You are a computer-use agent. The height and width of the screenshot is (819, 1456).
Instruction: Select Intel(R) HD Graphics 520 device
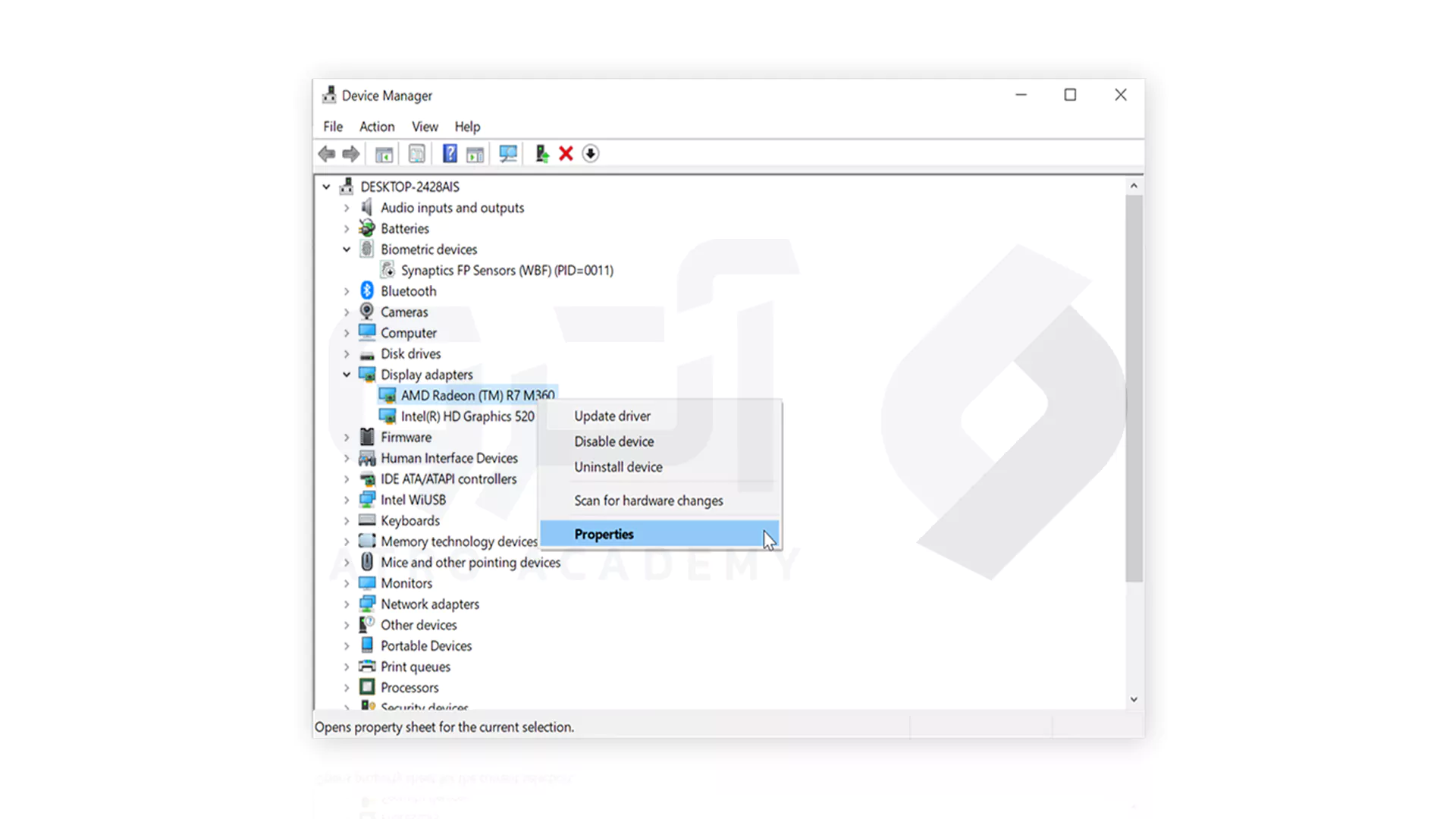[x=467, y=416]
